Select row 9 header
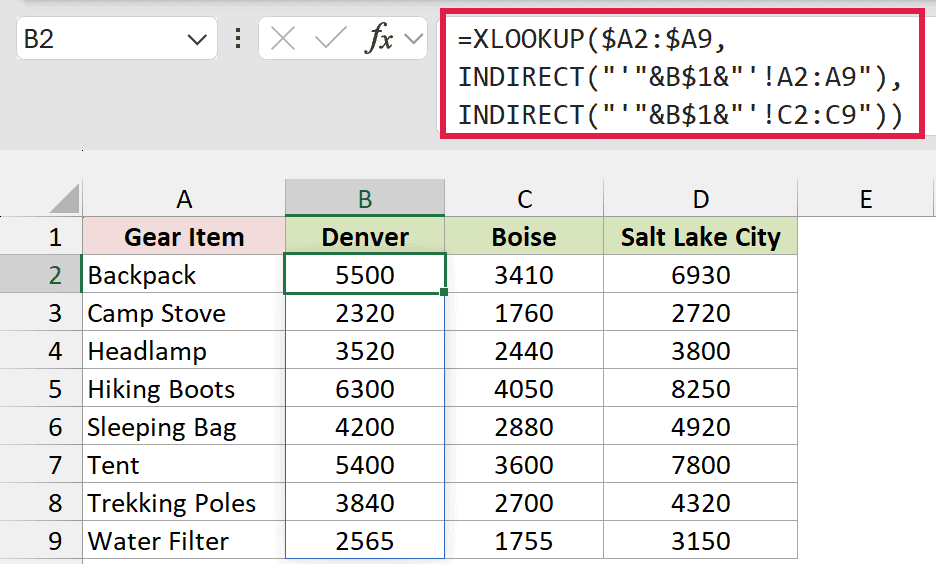 41,541
